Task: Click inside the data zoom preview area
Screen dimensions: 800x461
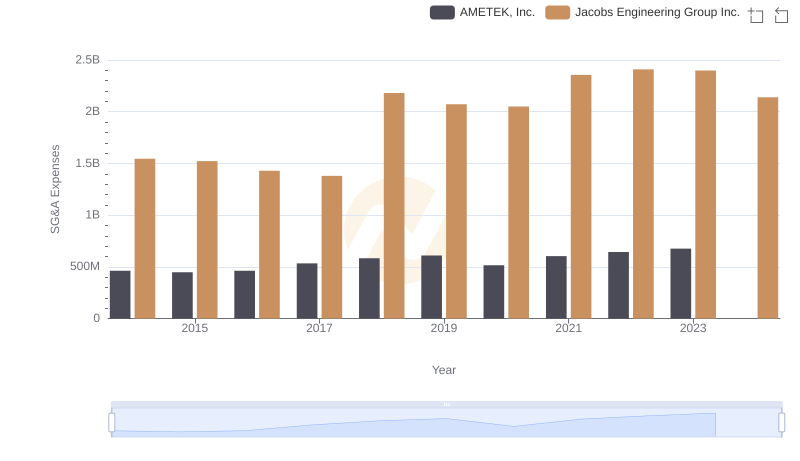Action: (446, 422)
